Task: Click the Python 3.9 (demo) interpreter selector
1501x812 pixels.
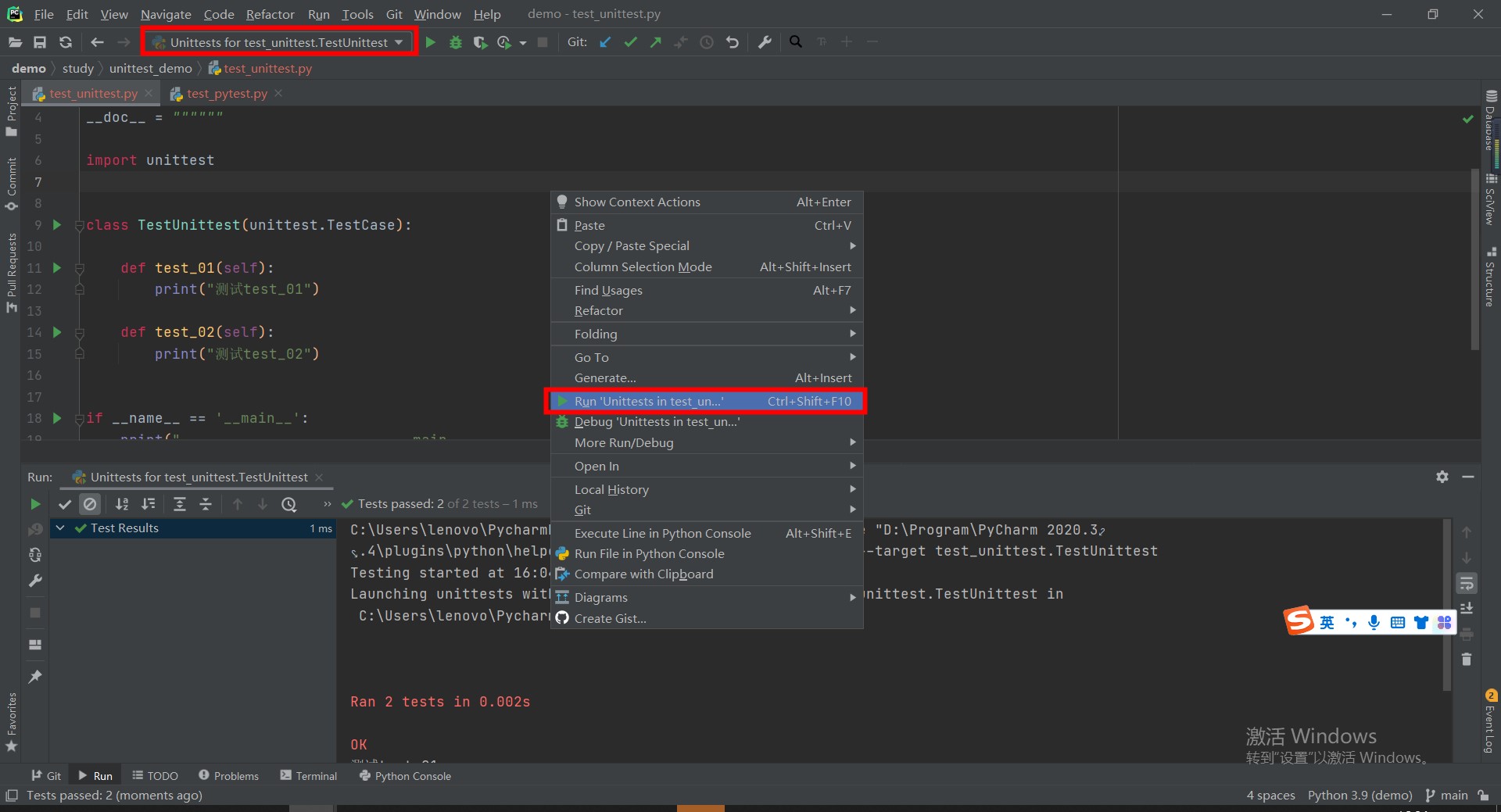Action: click(1359, 795)
